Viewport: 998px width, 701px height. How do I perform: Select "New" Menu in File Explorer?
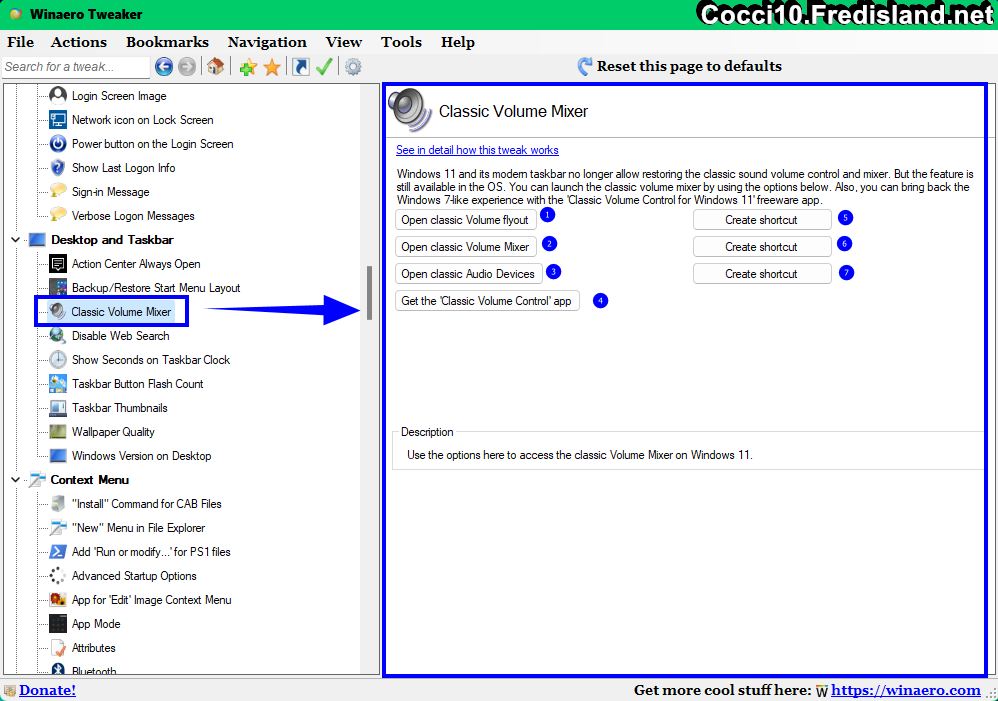click(138, 528)
